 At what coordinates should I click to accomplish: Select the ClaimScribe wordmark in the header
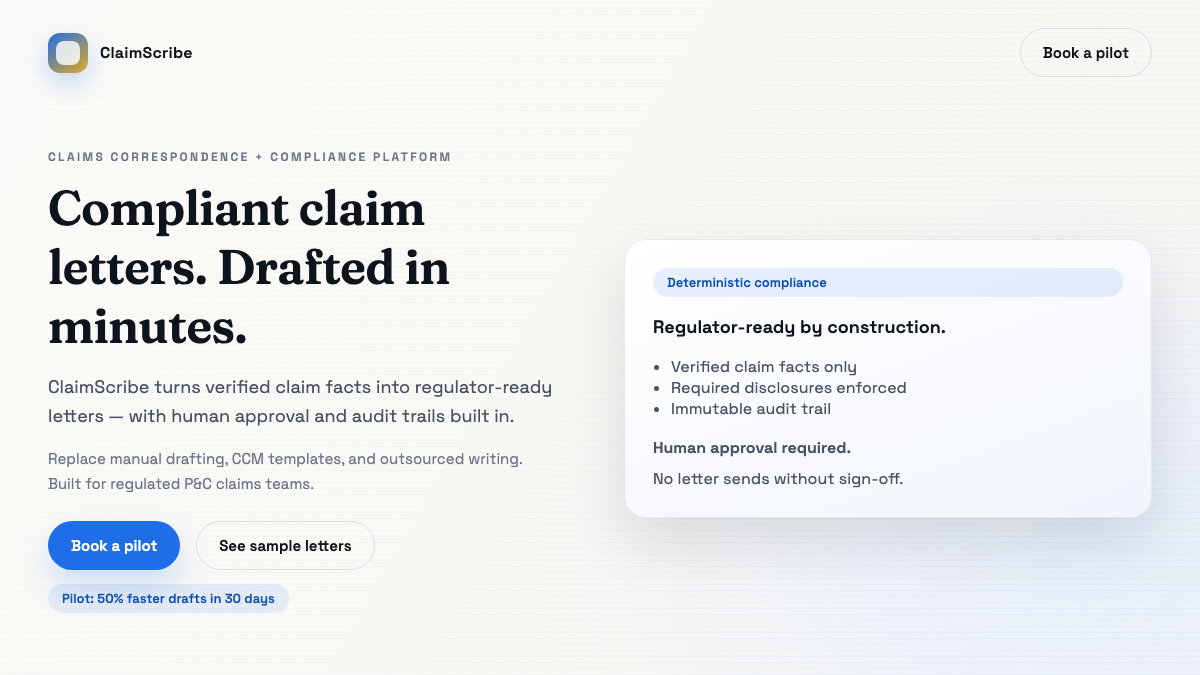click(x=145, y=53)
